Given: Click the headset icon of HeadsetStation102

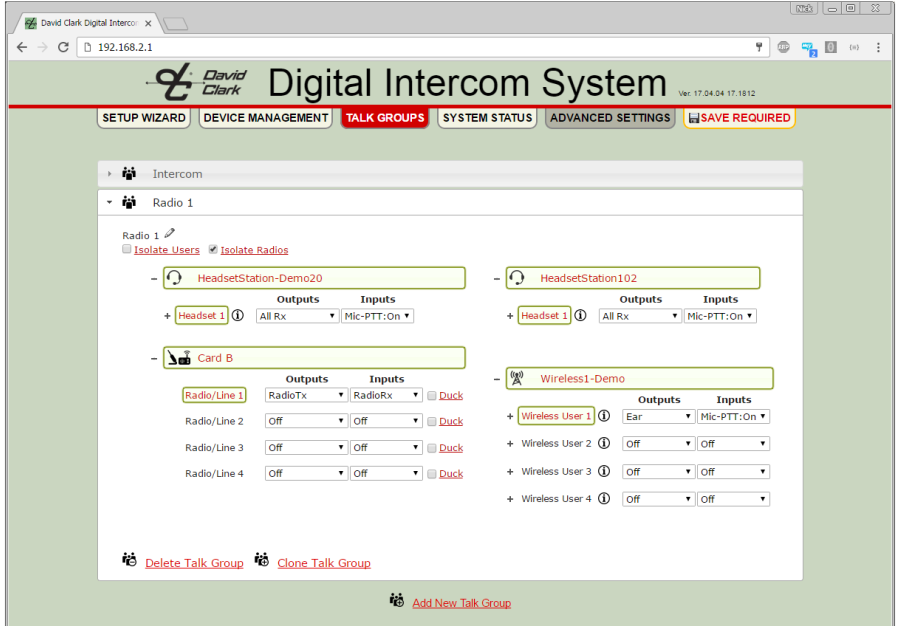Looking at the screenshot, I should (517, 278).
